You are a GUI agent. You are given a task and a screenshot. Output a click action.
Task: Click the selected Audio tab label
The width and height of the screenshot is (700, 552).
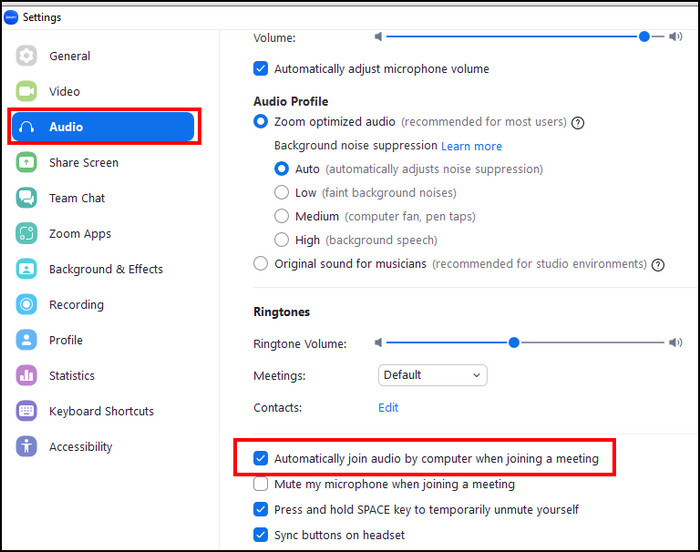(x=66, y=127)
